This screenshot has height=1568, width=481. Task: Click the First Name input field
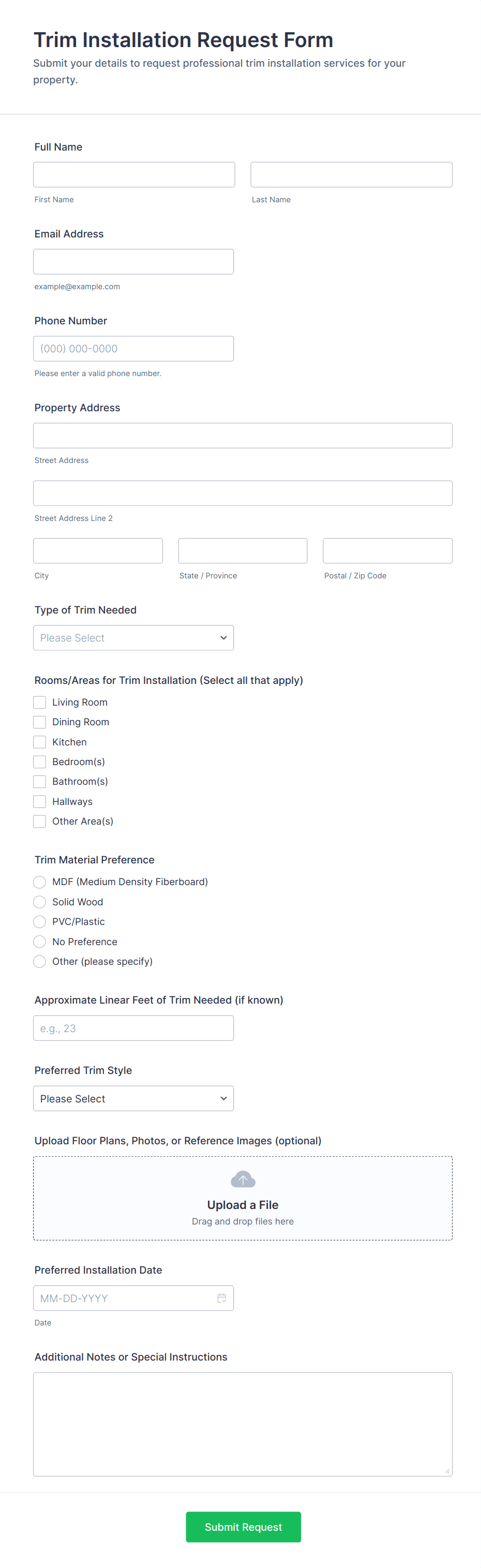pyautogui.click(x=134, y=175)
